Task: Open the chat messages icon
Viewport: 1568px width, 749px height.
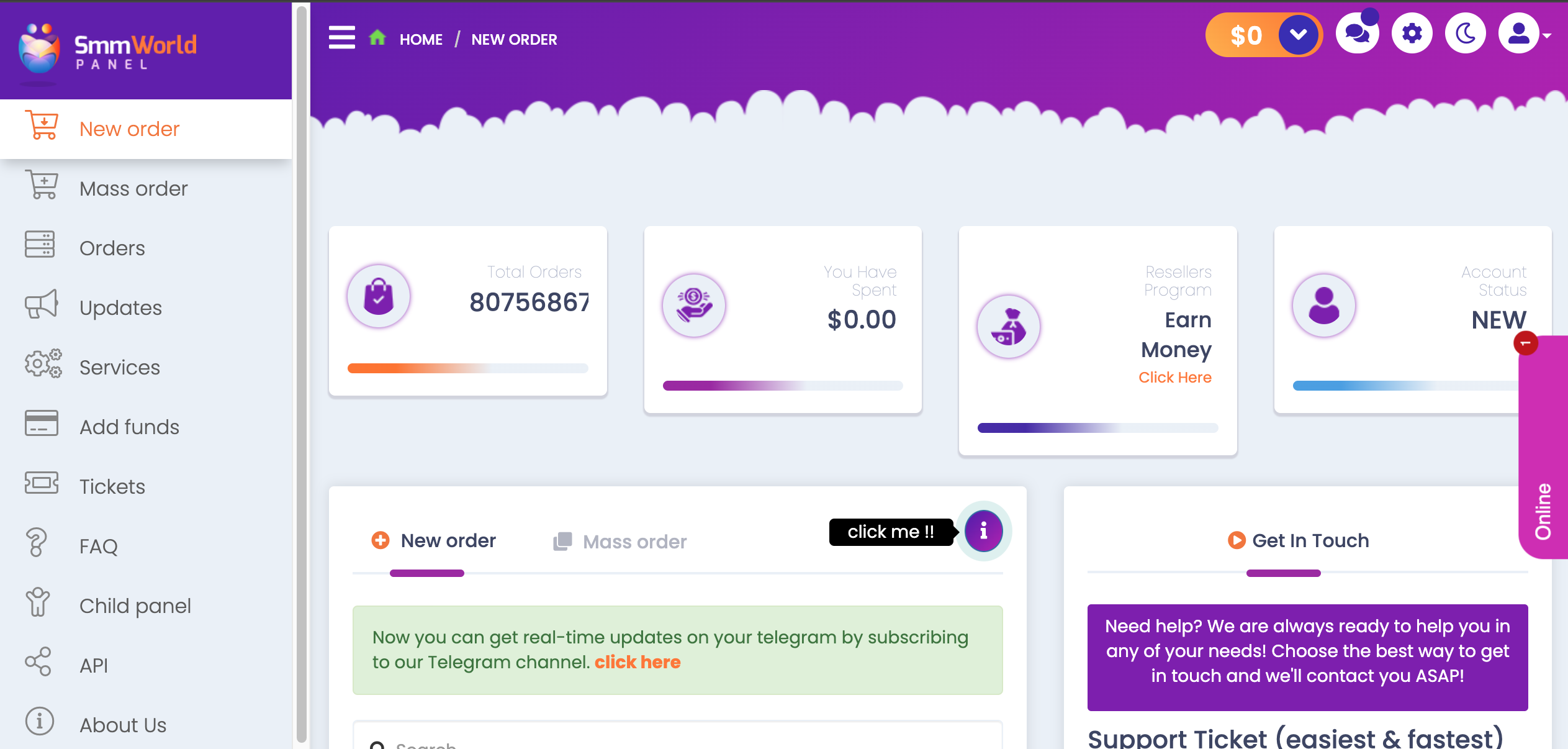Action: click(x=1358, y=34)
